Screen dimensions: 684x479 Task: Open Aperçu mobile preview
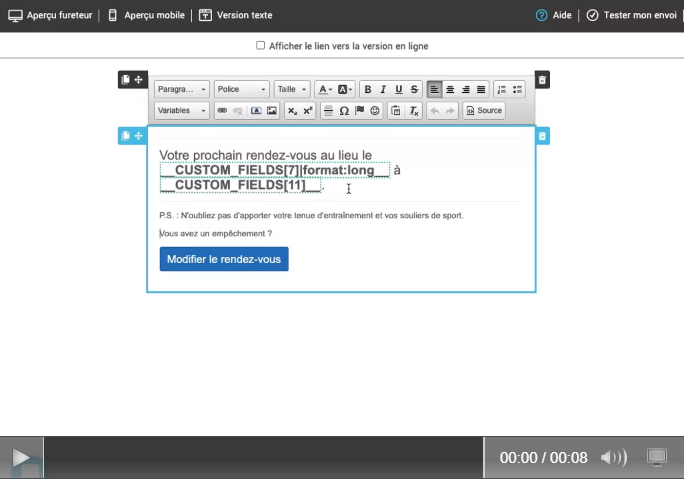[x=146, y=15]
